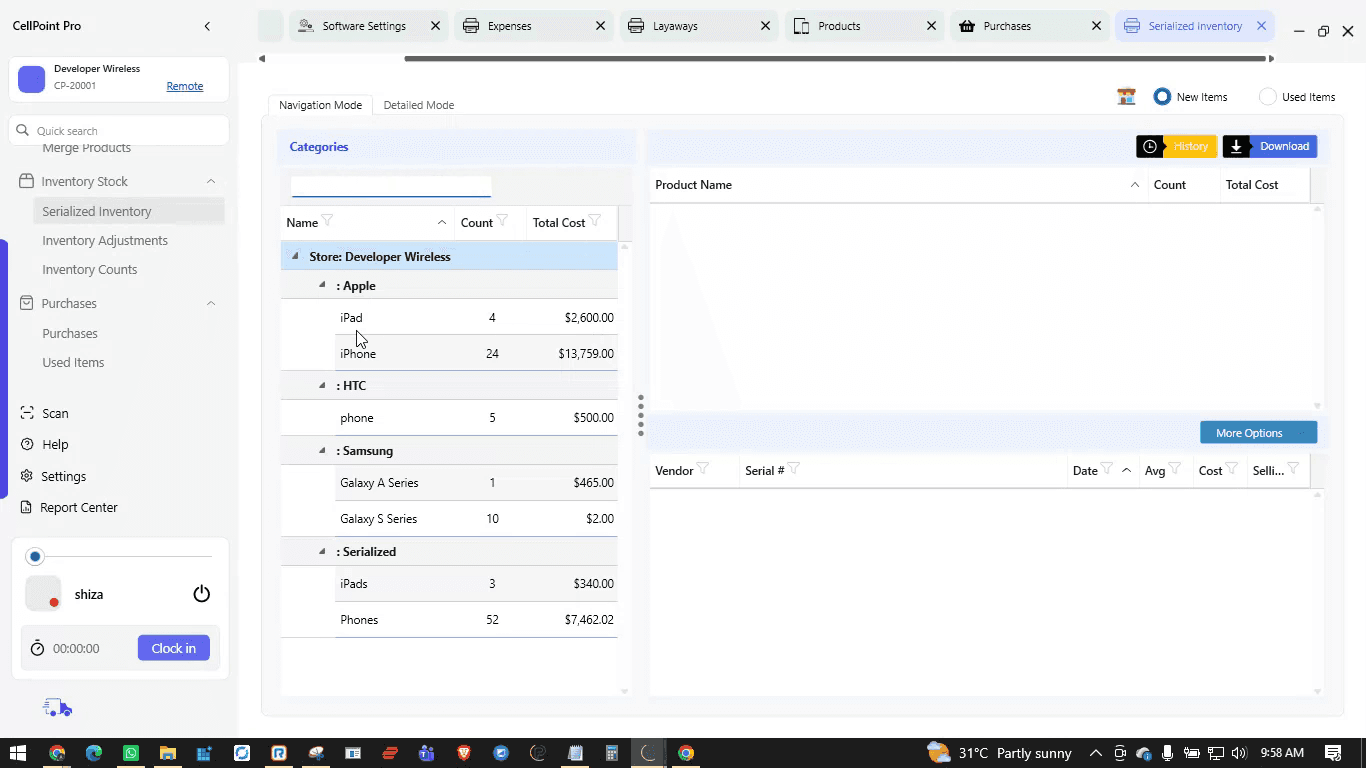
Task: Collapse the Purchases sidebar section chevron
Action: pyautogui.click(x=211, y=303)
